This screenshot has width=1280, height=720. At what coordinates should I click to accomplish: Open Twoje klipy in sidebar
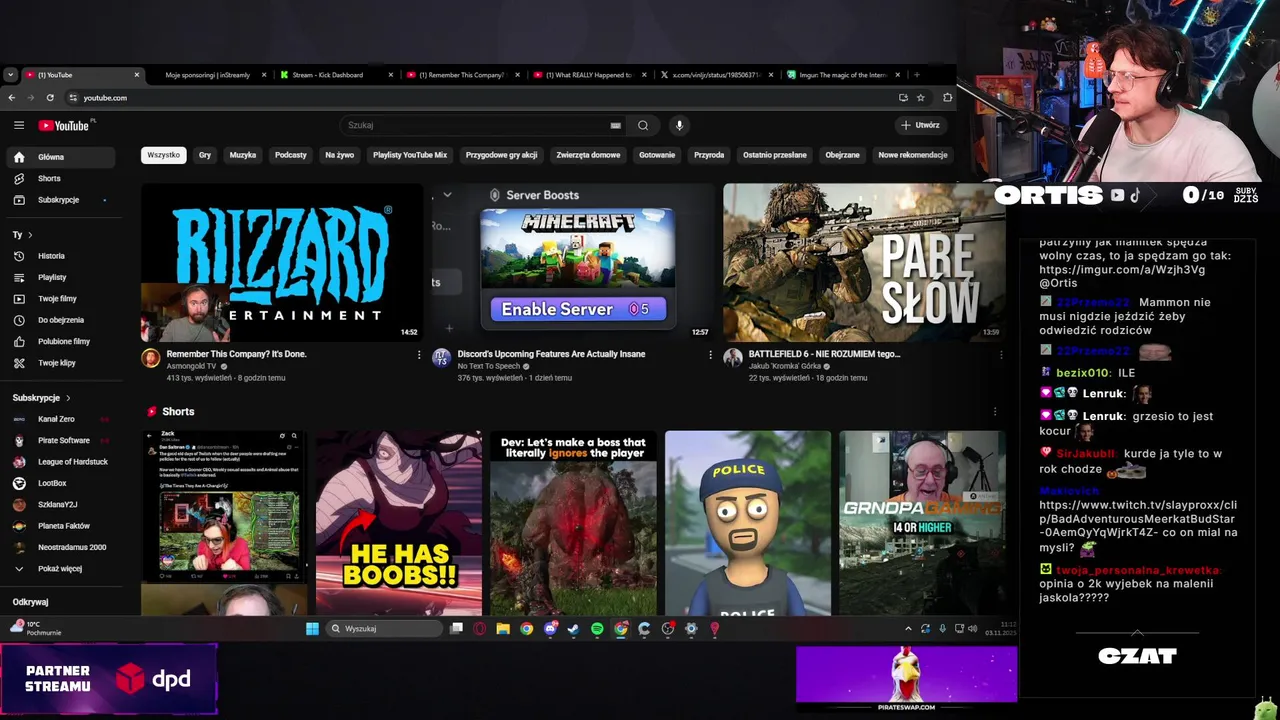[x=62, y=363]
